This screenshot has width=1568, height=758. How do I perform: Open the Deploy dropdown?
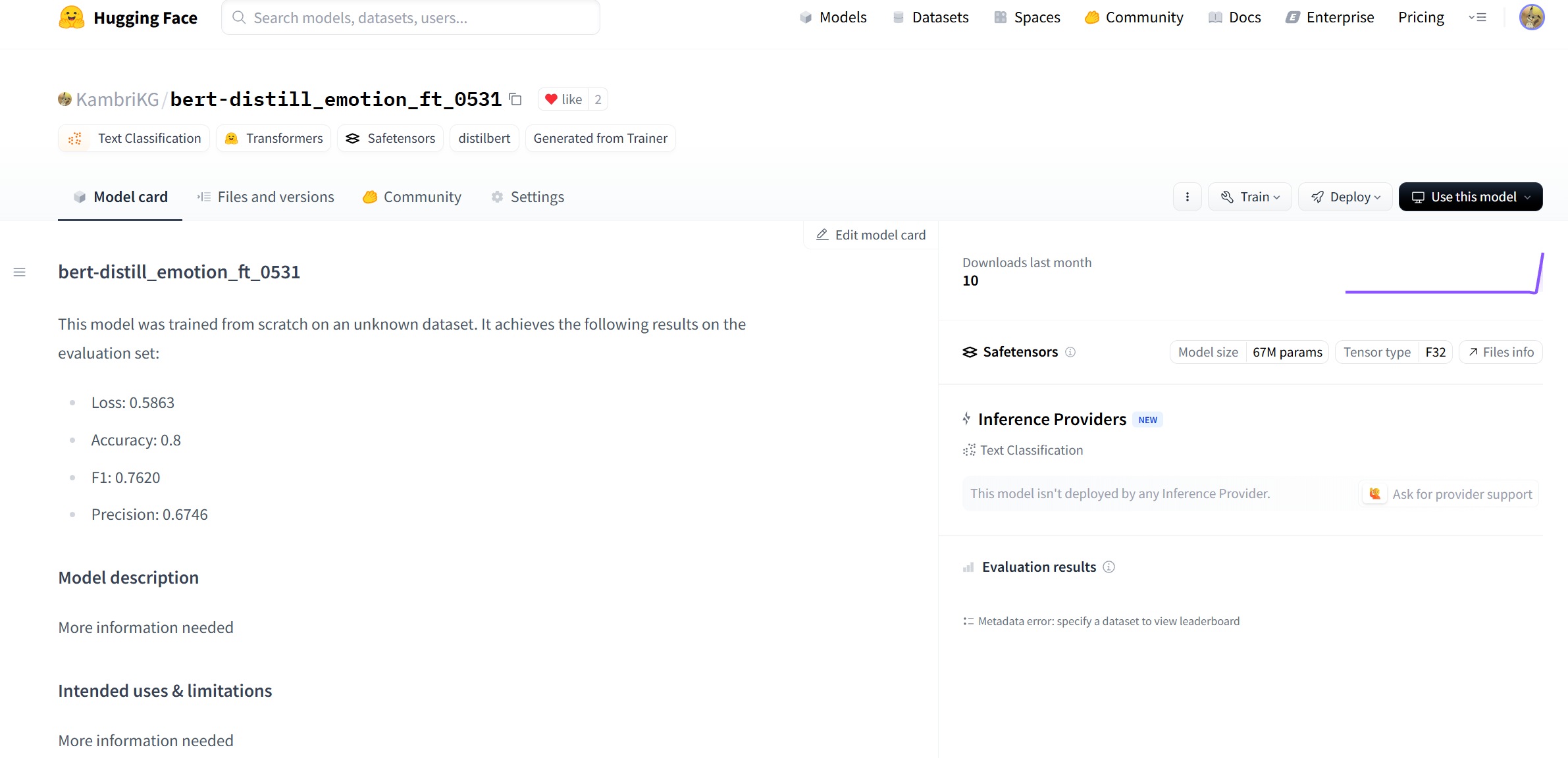click(1345, 197)
